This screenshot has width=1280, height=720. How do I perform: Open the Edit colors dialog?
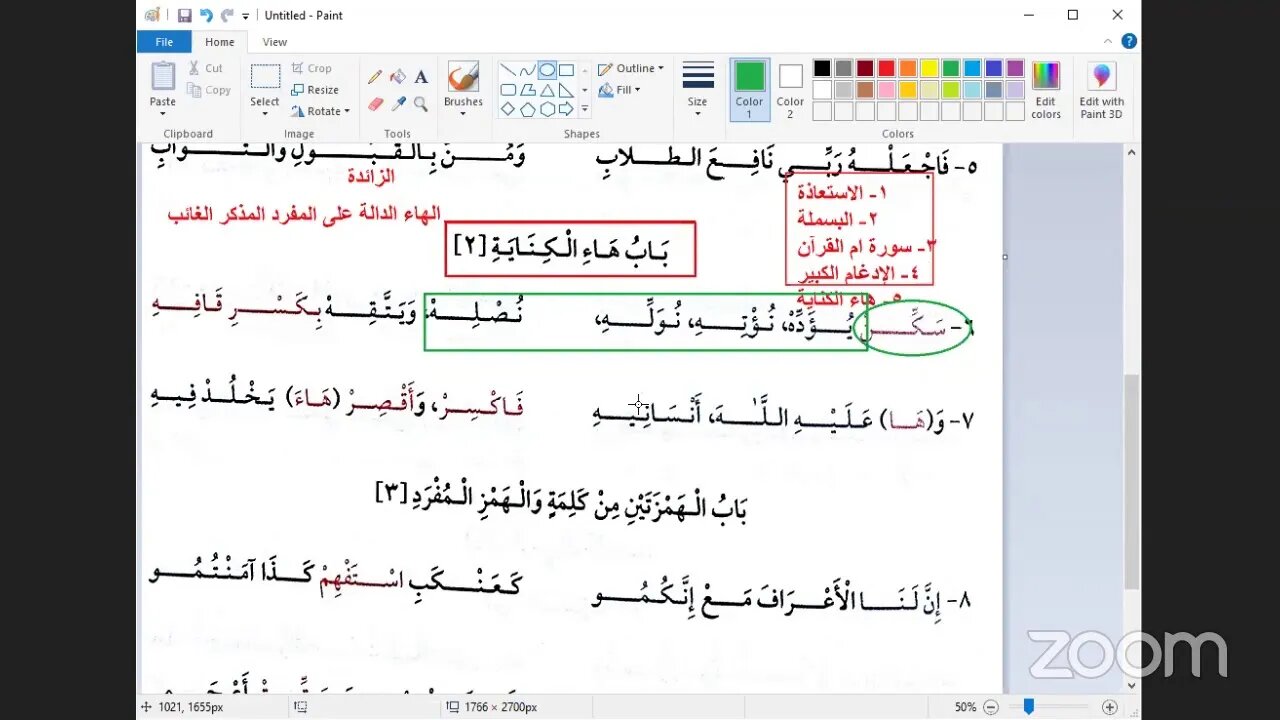[1046, 90]
